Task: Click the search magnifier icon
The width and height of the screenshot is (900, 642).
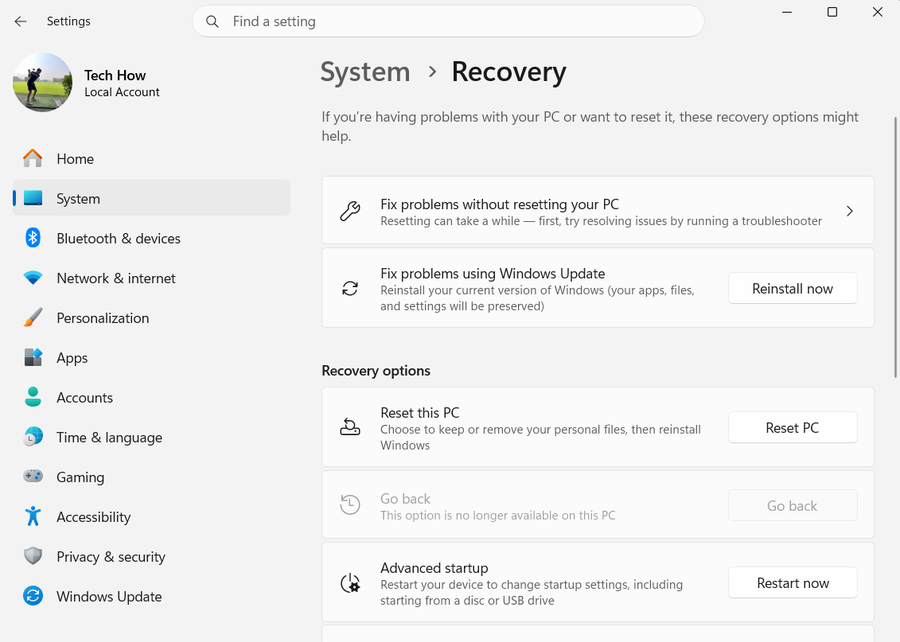Action: tap(212, 22)
